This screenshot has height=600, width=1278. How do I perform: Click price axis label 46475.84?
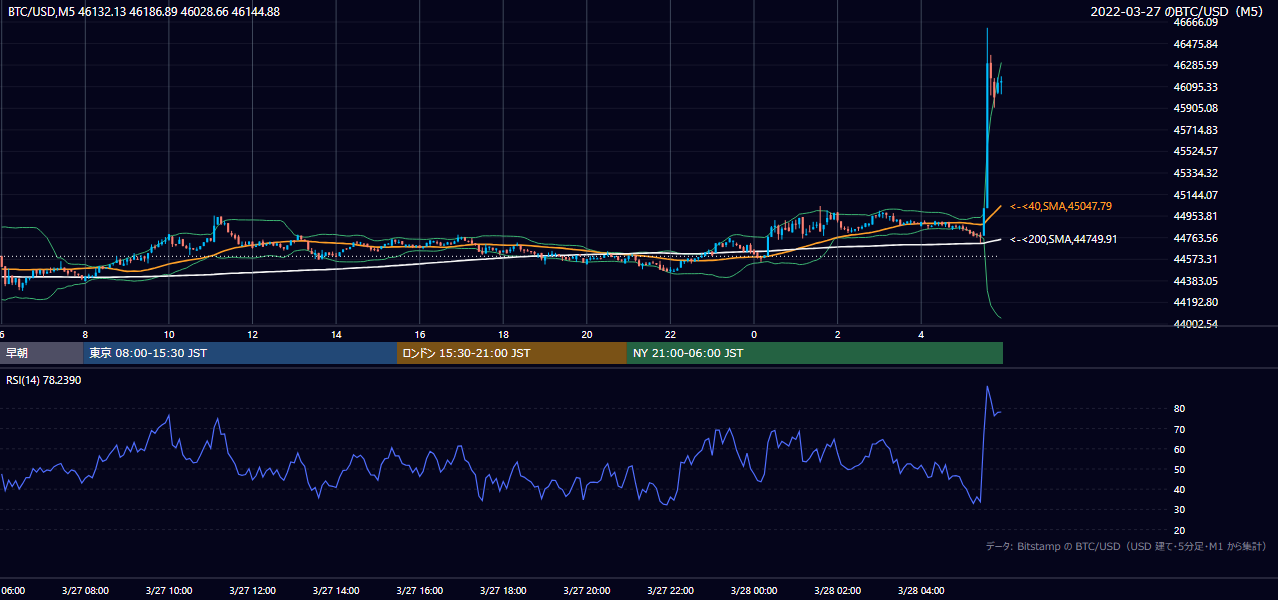tap(1196, 44)
